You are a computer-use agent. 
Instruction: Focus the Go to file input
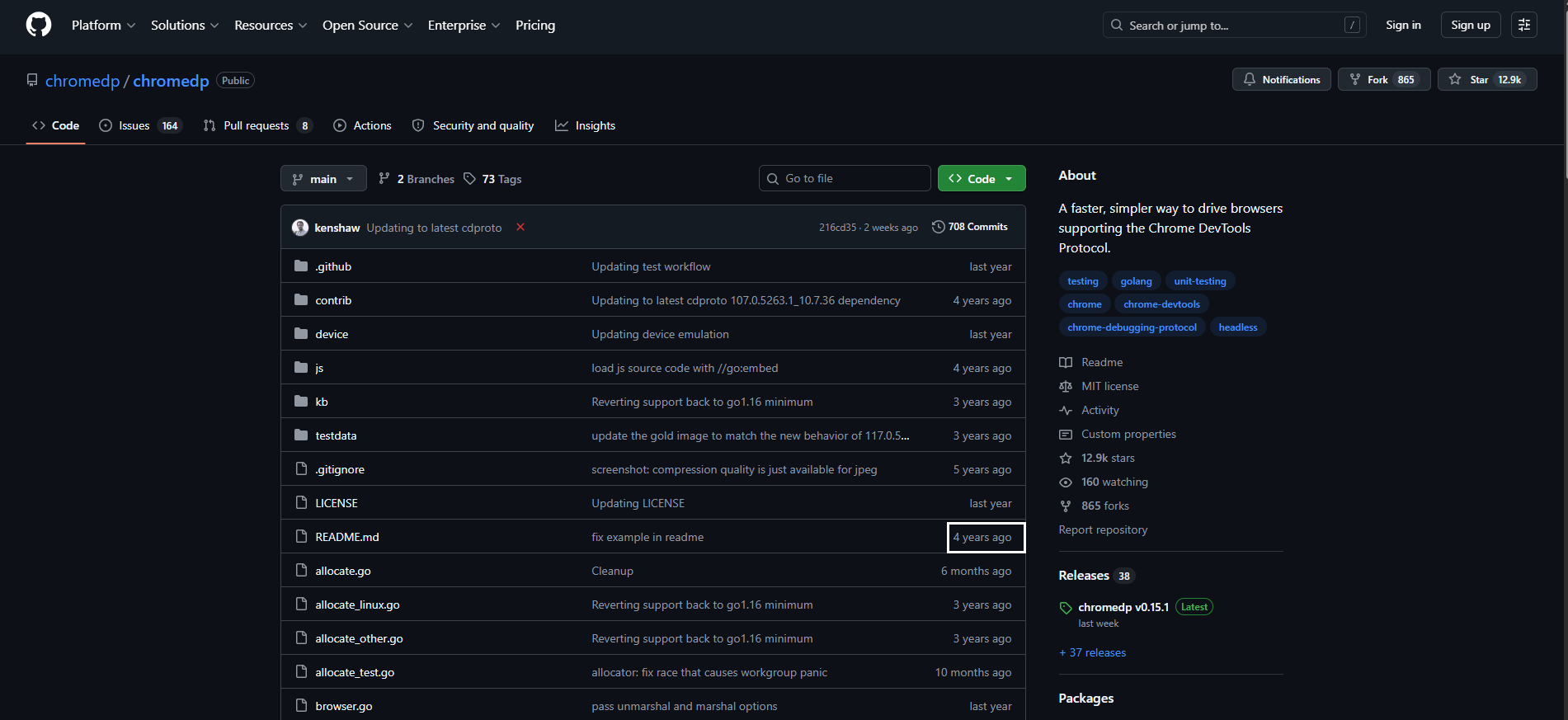coord(845,178)
